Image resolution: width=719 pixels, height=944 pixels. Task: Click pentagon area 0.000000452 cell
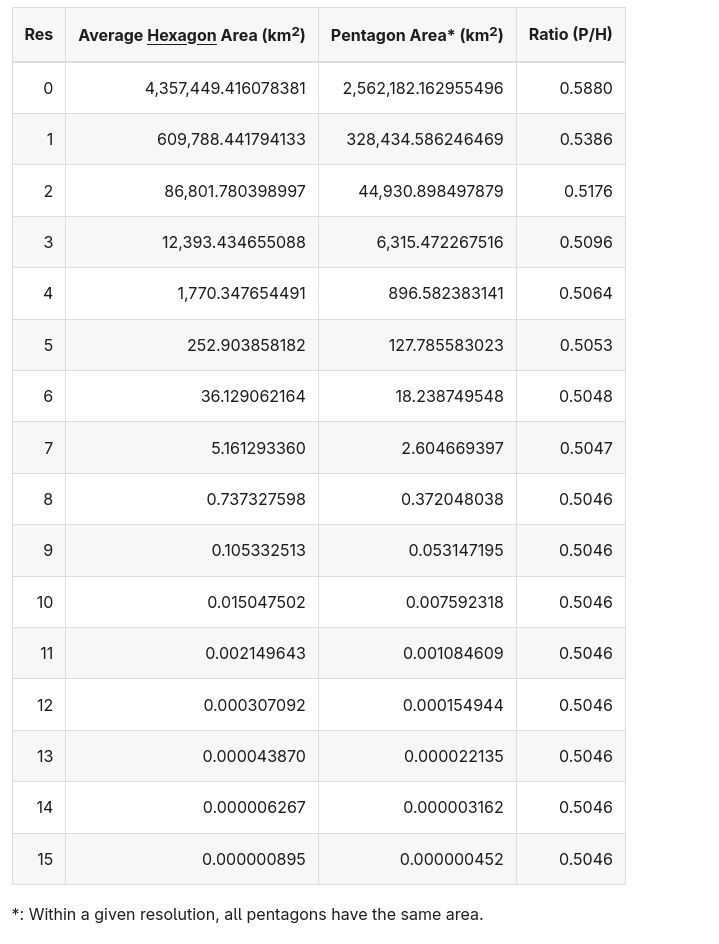pyautogui.click(x=451, y=859)
